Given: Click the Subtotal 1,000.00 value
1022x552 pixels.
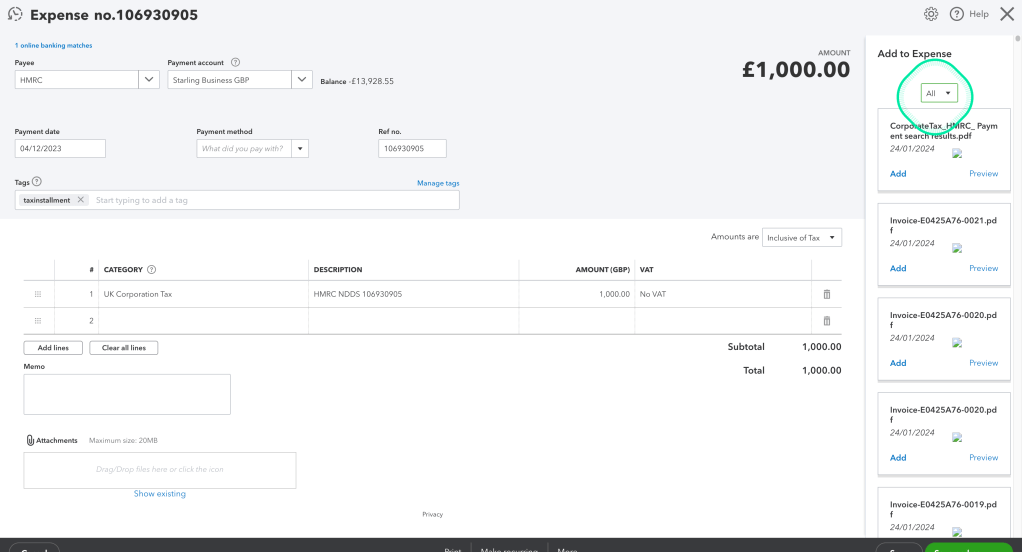Looking at the screenshot, I should click(821, 347).
